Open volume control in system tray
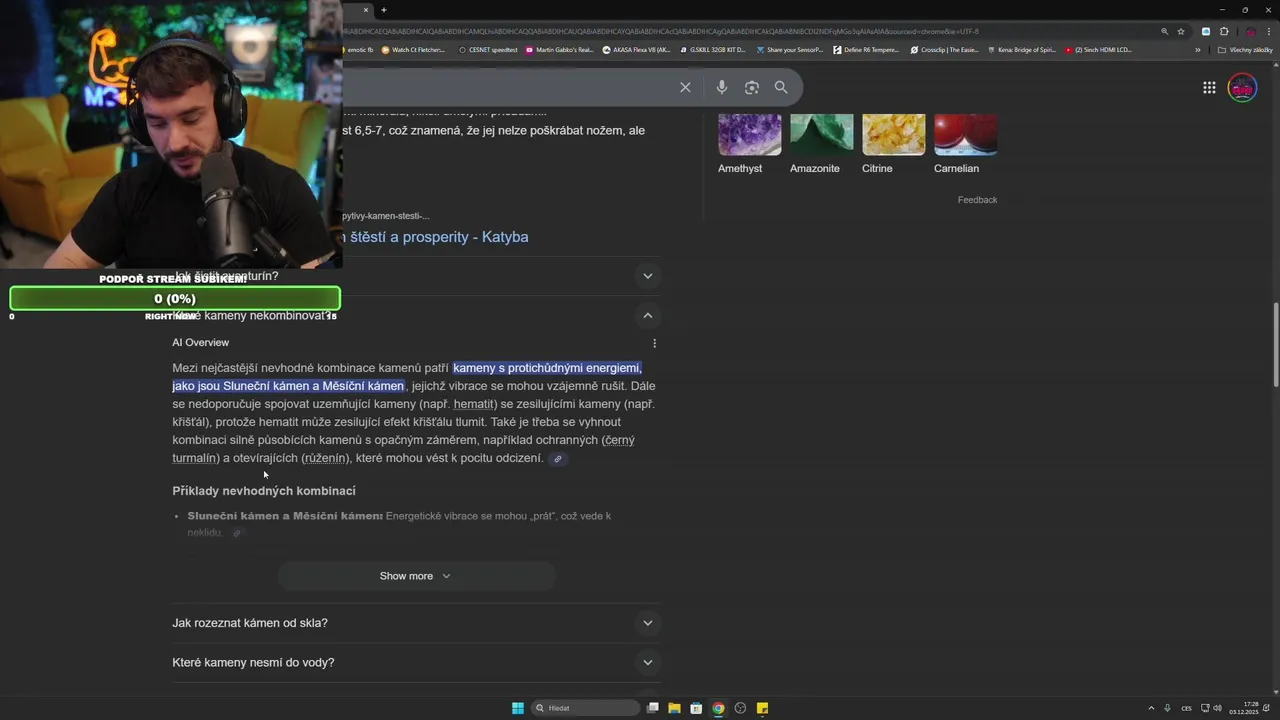This screenshot has width=1280, height=720. point(1217,708)
